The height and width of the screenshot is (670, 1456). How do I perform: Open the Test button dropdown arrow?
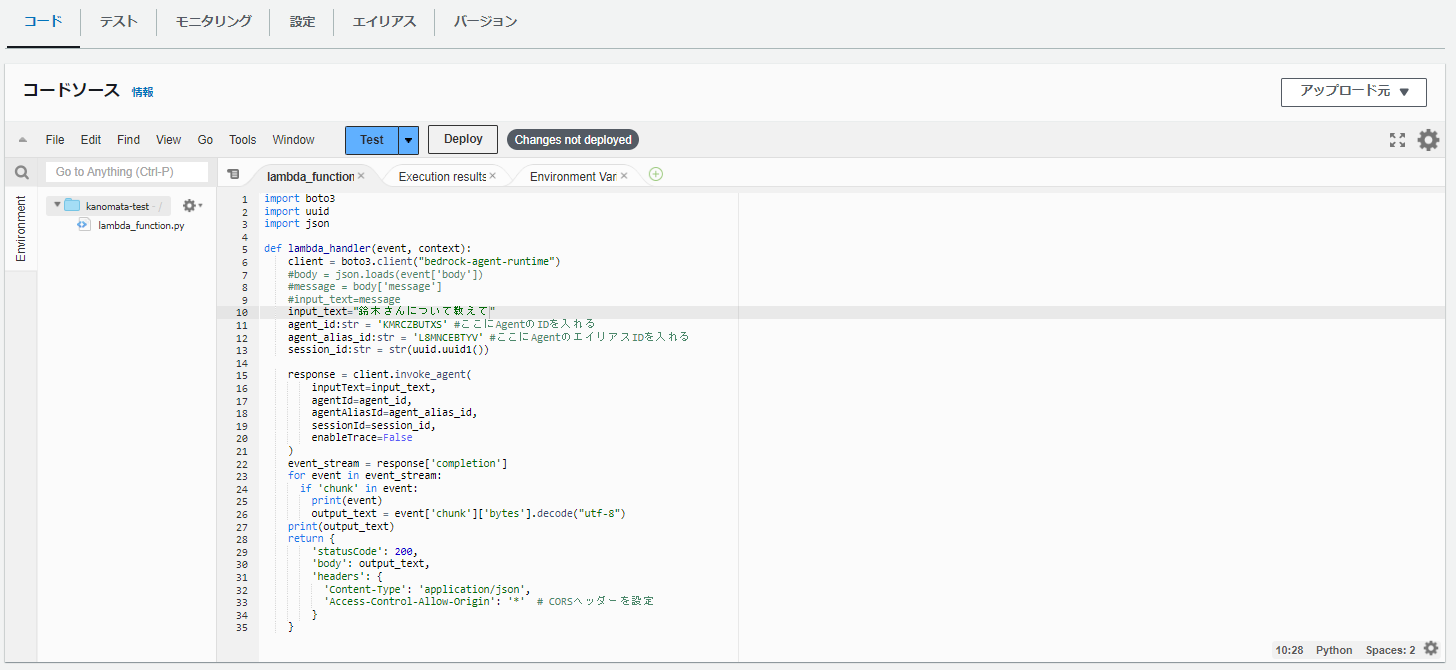[x=408, y=140]
